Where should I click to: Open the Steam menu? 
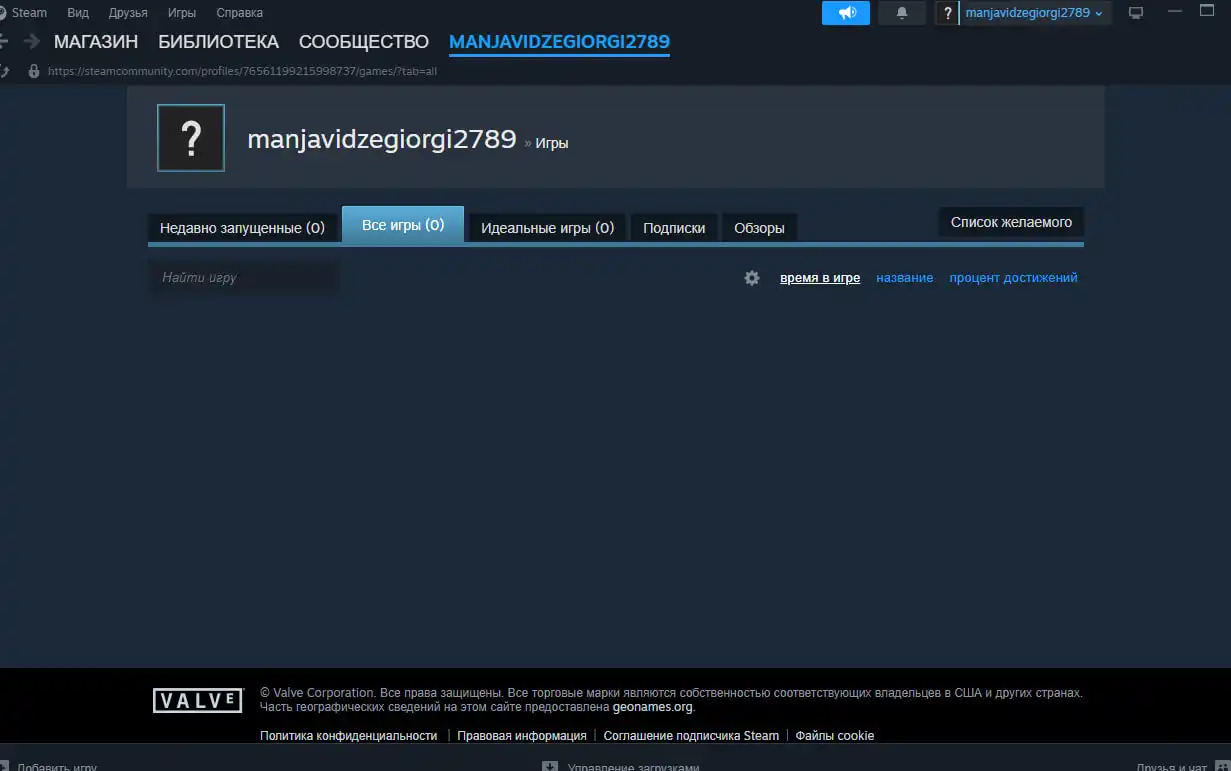(29, 13)
